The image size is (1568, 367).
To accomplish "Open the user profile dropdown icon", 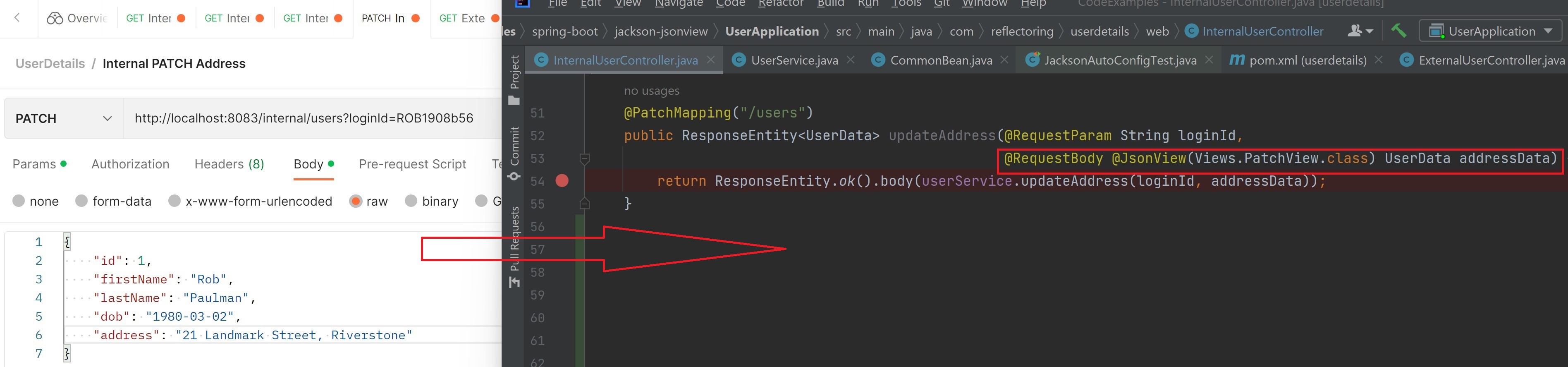I will (x=1360, y=31).
